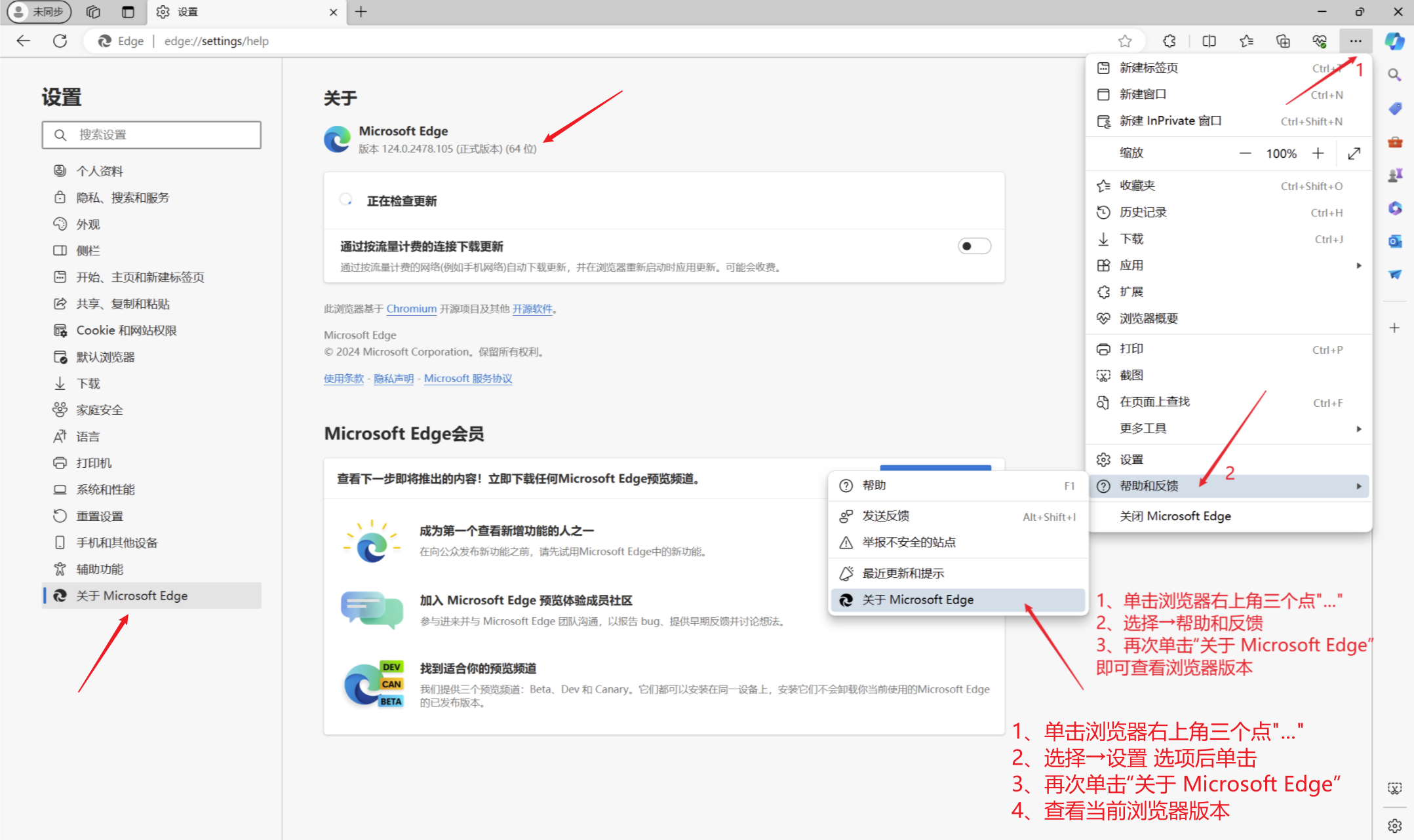Choose Screenshot from the menu
This screenshot has width=1414, height=840.
point(1229,375)
